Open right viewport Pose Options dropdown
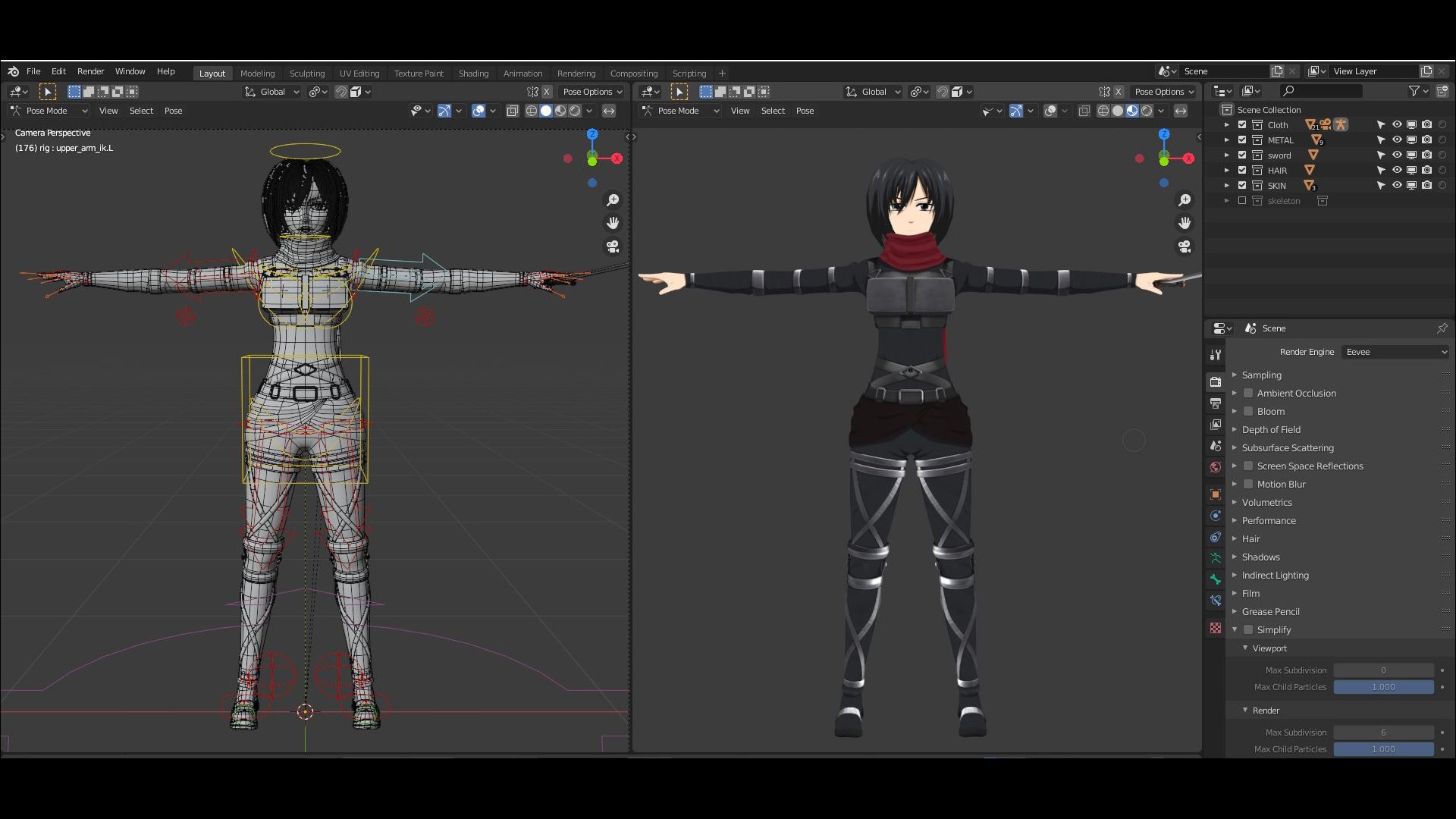This screenshot has width=1456, height=819. point(1164,92)
